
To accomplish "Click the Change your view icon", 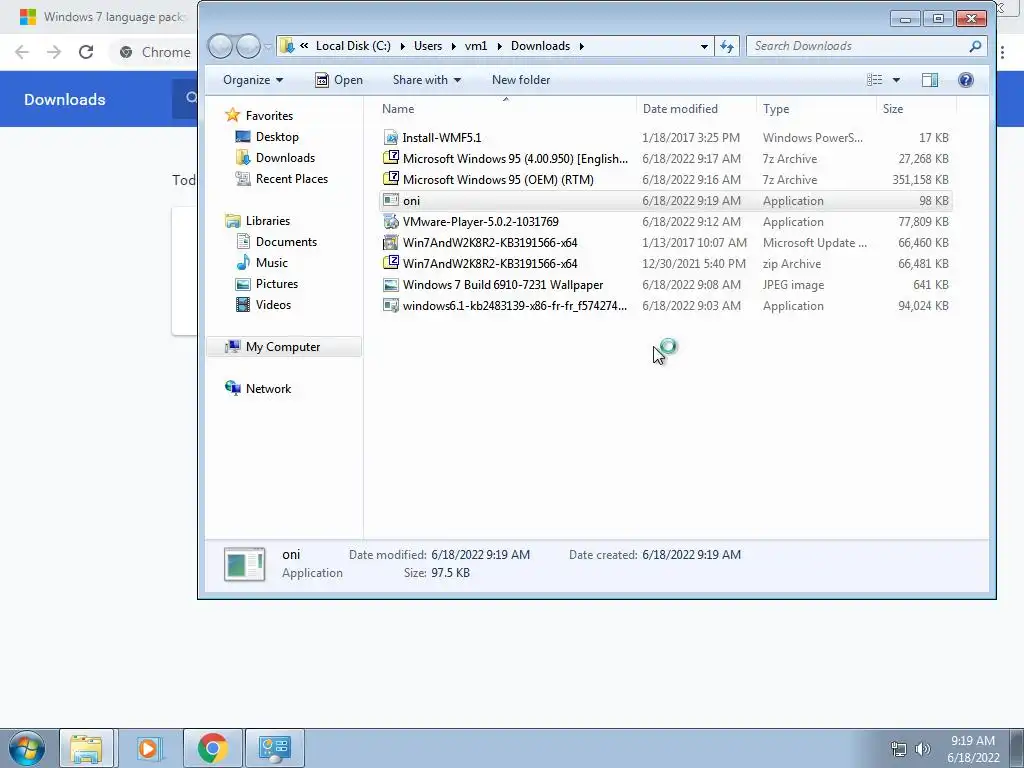I will pyautogui.click(x=874, y=80).
